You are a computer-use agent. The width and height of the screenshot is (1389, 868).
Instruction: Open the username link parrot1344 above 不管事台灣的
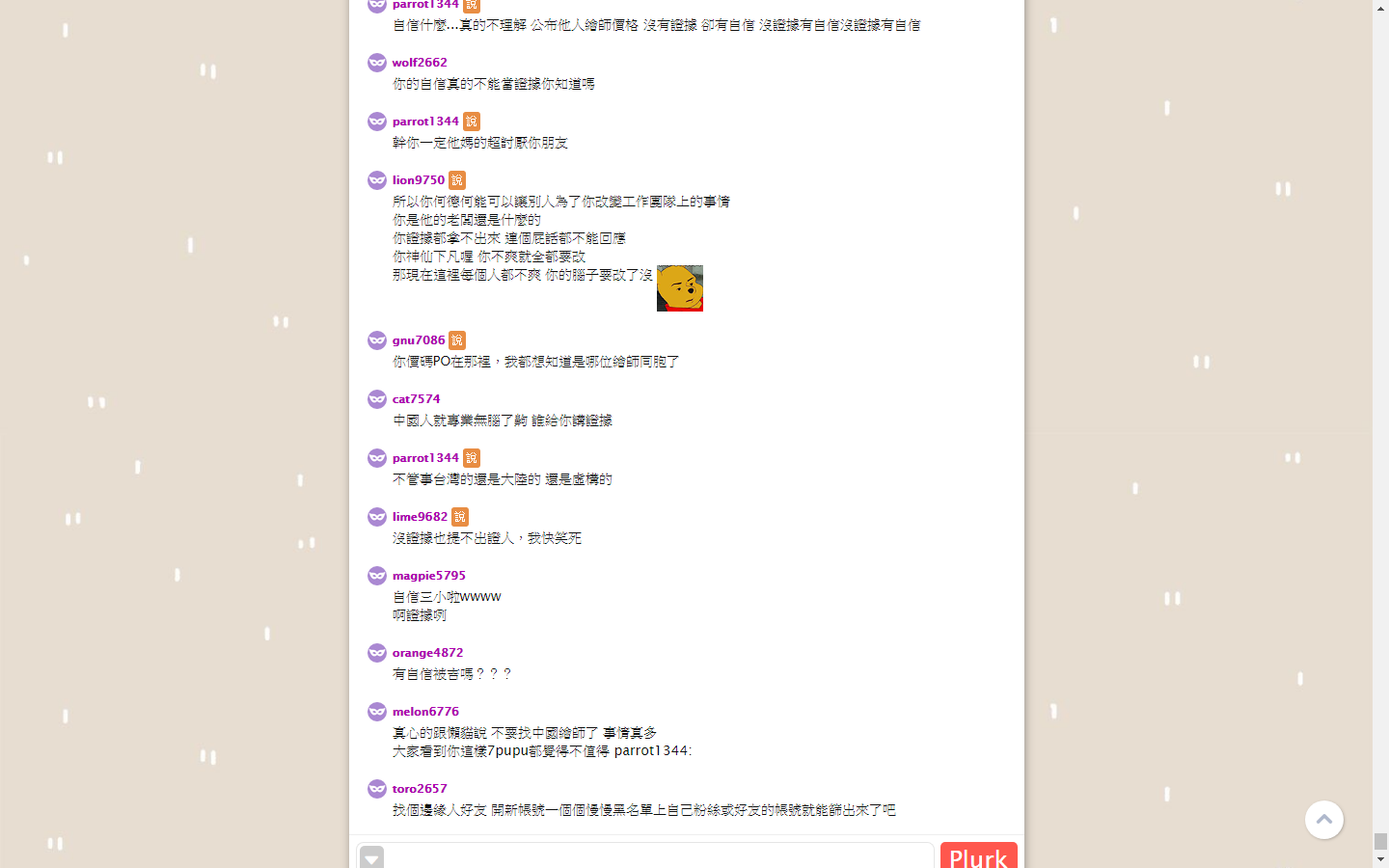point(425,458)
